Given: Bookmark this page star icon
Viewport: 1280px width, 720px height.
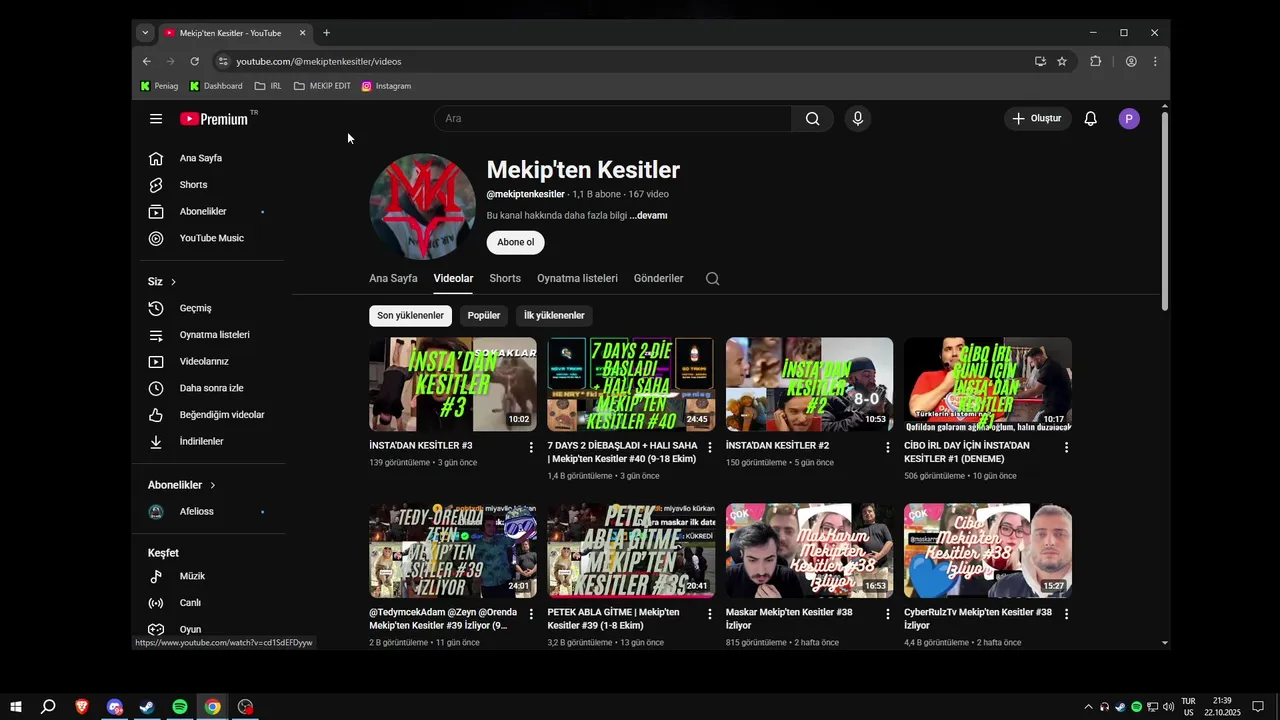Looking at the screenshot, I should (1062, 61).
